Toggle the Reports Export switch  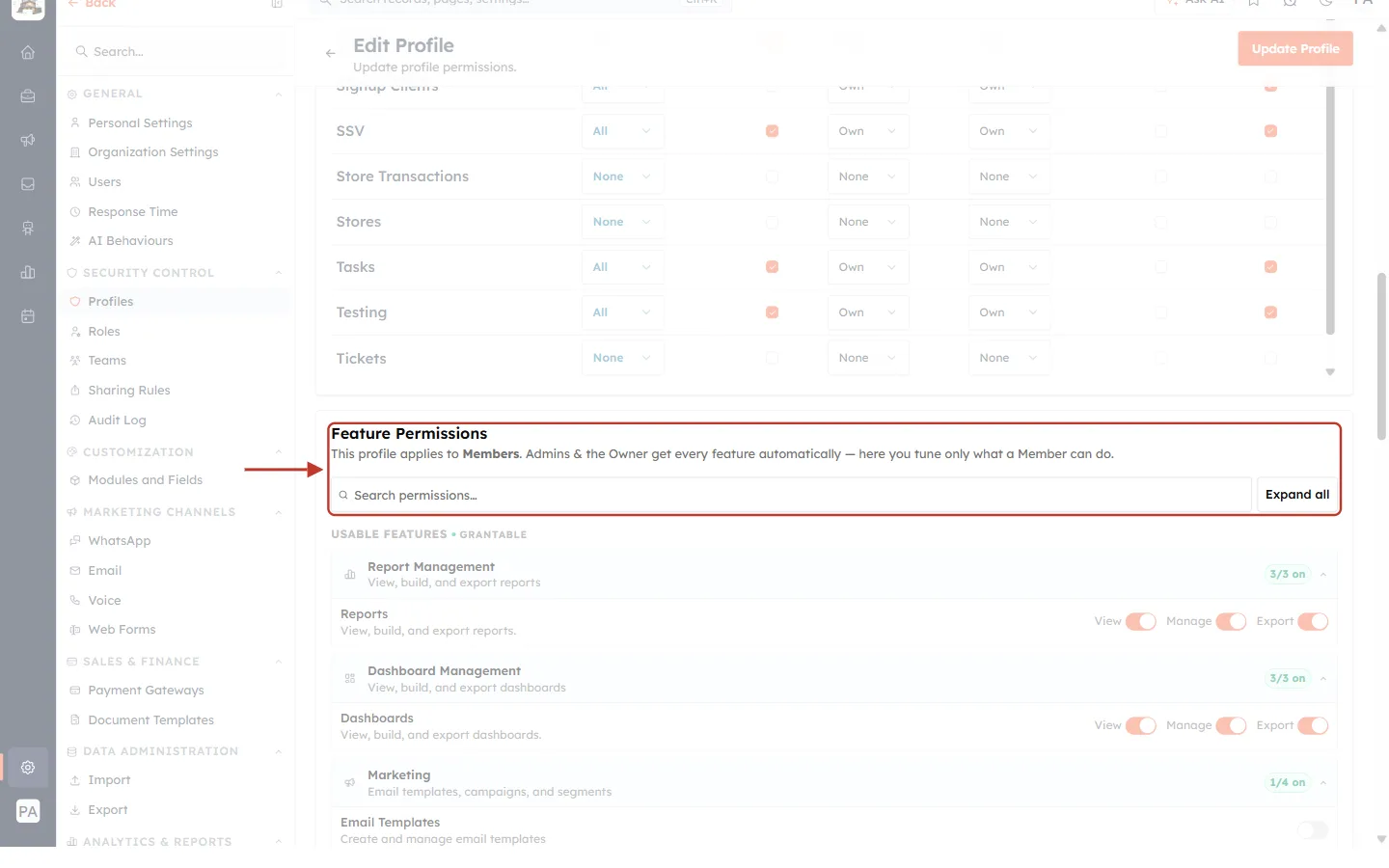pos(1313,622)
